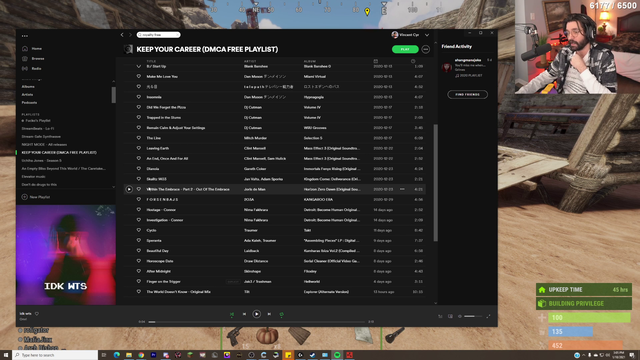The height and width of the screenshot is (360, 640).
Task: Open Home in the sidebar
Action: (37, 49)
